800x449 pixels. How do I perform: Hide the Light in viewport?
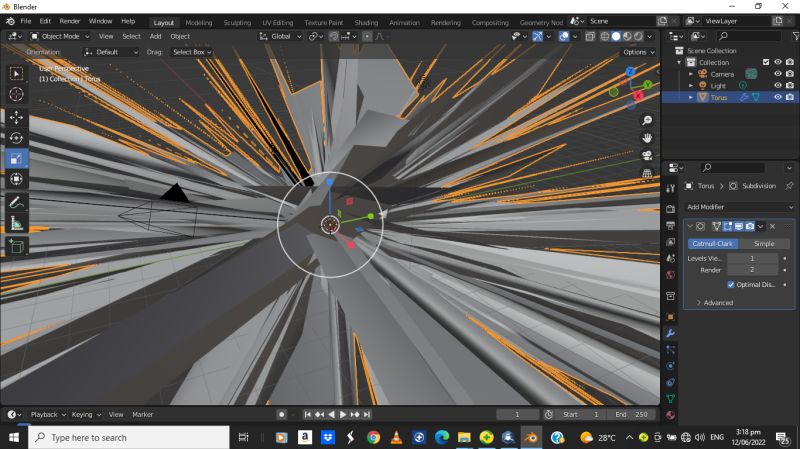(778, 85)
